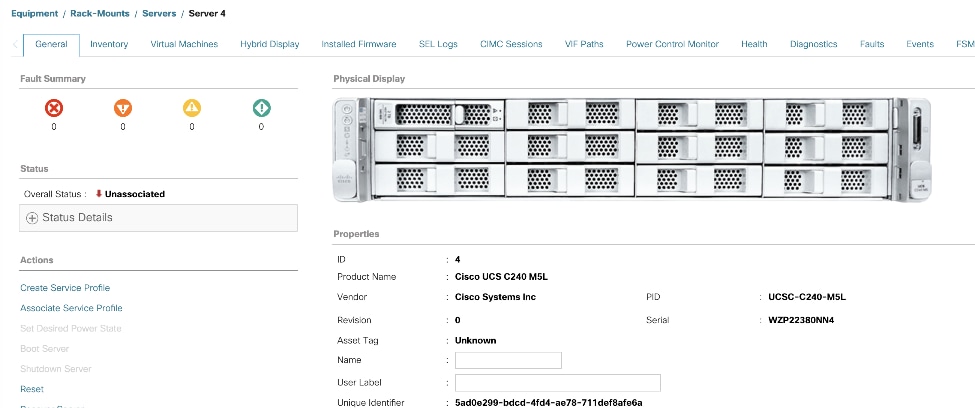Open the Events tab
The image size is (975, 408).
pos(920,44)
